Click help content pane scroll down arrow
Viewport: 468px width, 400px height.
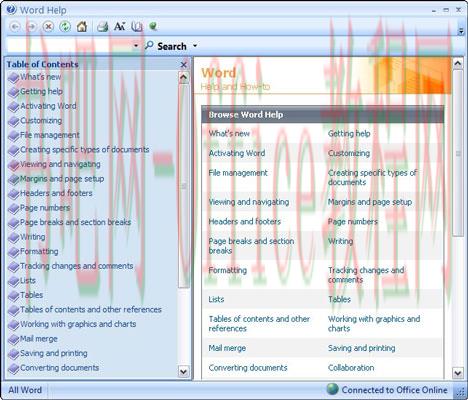[458, 373]
